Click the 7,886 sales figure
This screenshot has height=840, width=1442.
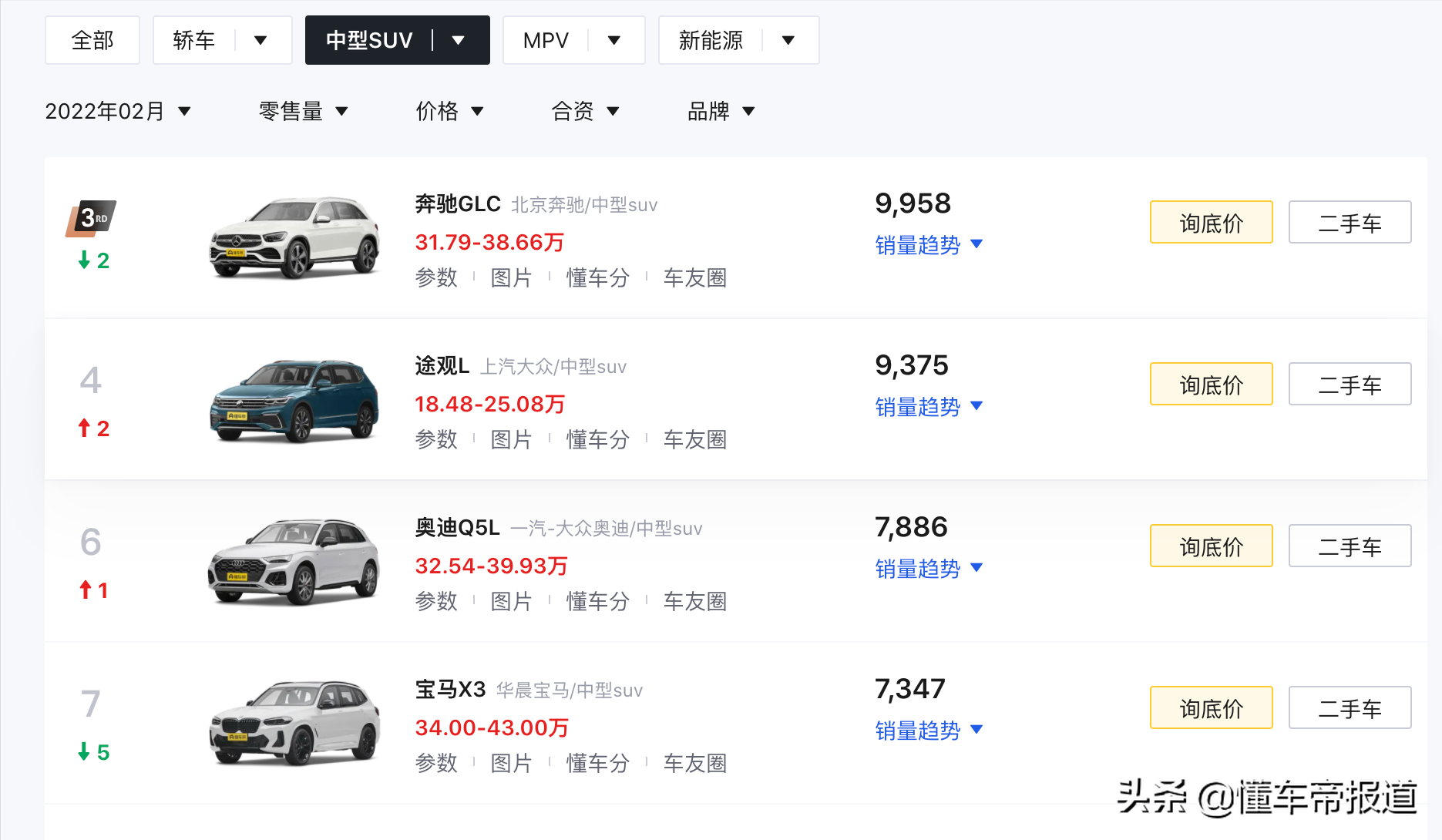click(911, 527)
